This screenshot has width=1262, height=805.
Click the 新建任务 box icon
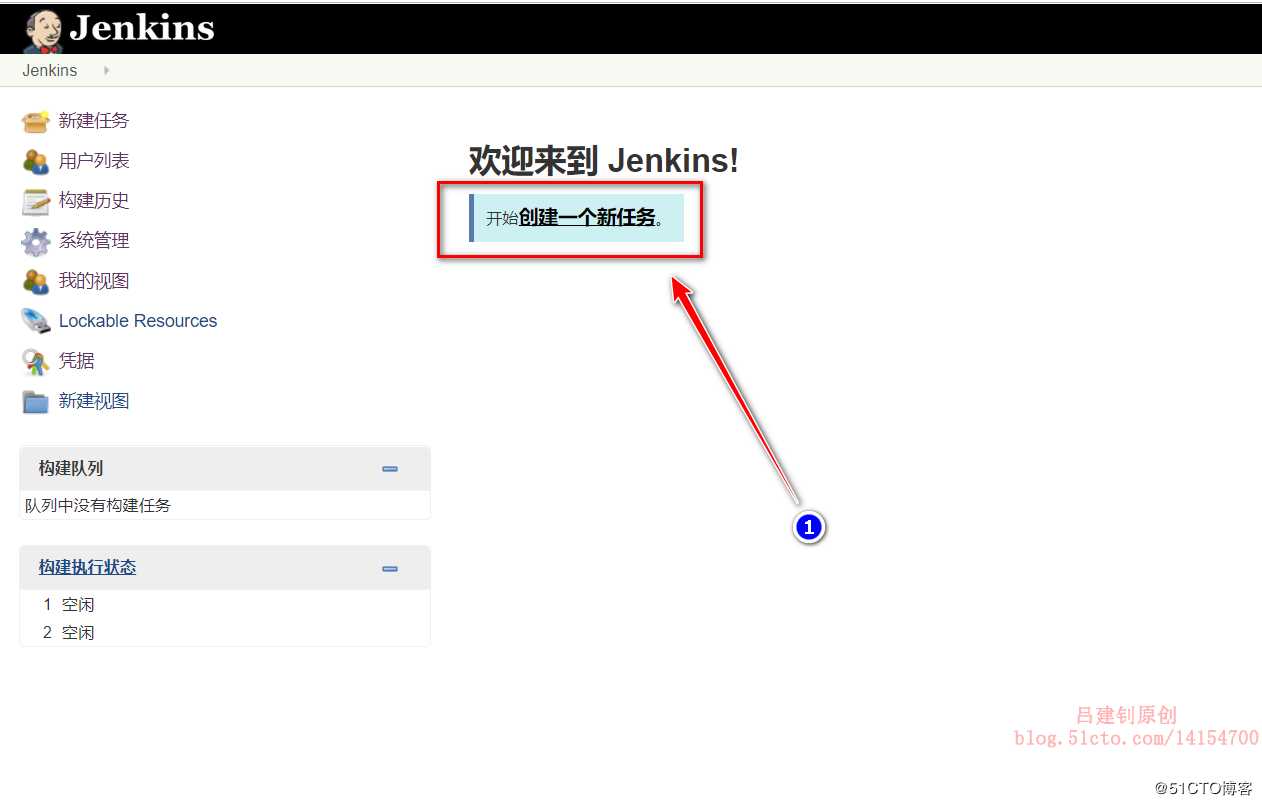35,121
